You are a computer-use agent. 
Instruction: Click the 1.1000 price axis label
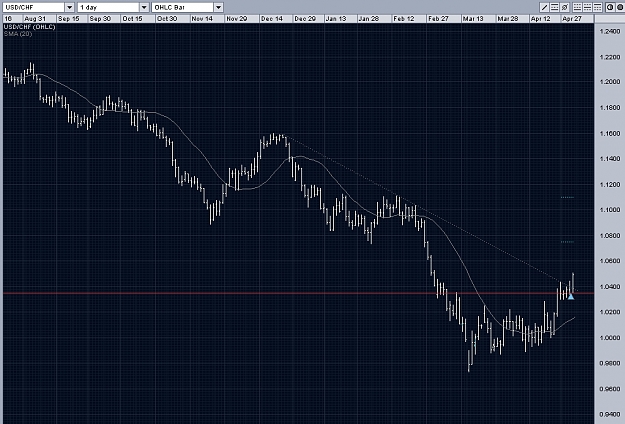point(610,210)
